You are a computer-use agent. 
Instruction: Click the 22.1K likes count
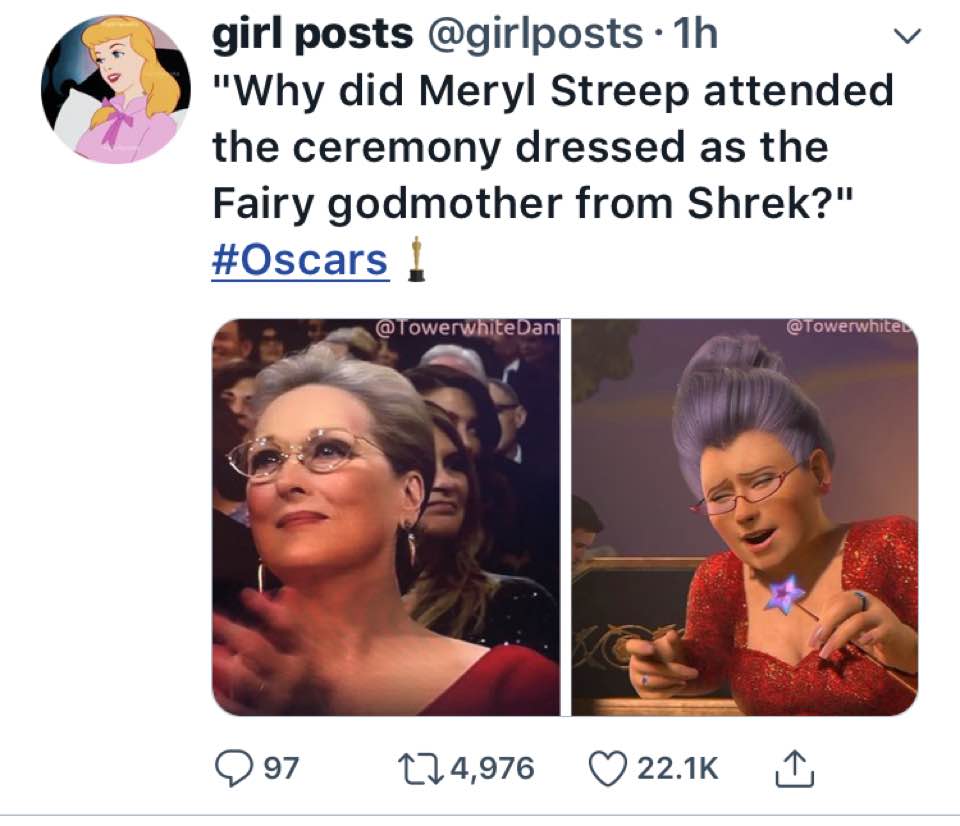point(678,768)
